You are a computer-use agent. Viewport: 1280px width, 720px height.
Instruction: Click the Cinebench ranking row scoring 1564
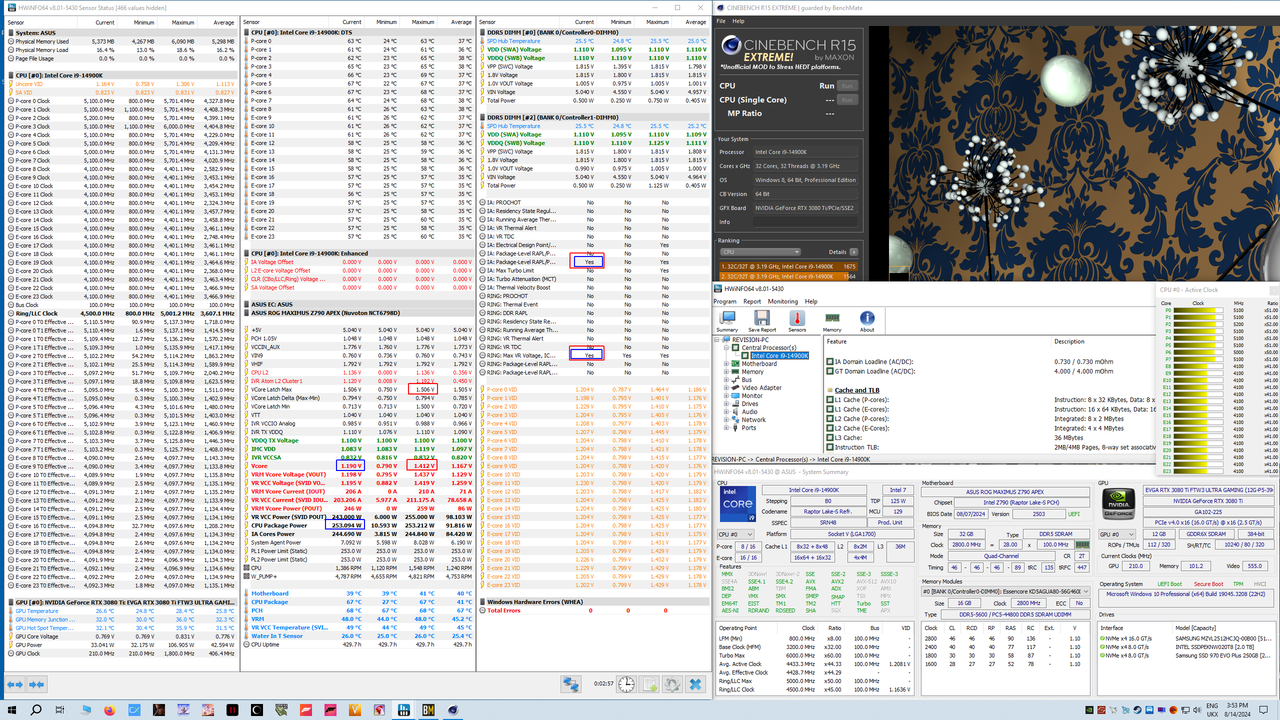789,276
